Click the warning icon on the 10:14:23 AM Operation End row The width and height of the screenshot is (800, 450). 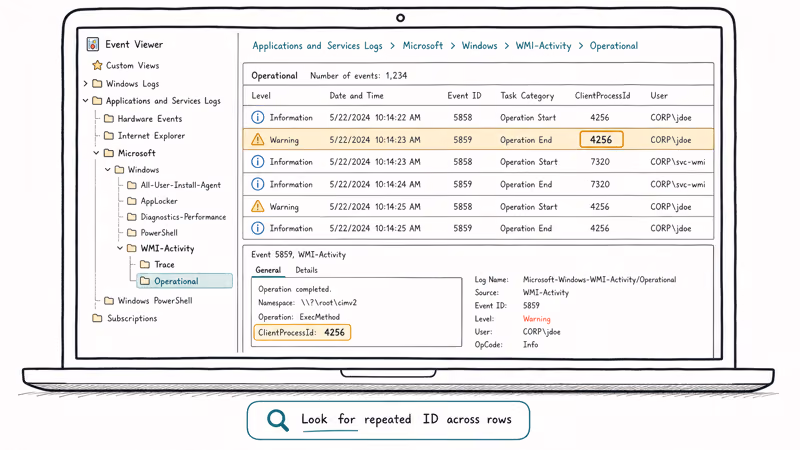tap(258, 139)
